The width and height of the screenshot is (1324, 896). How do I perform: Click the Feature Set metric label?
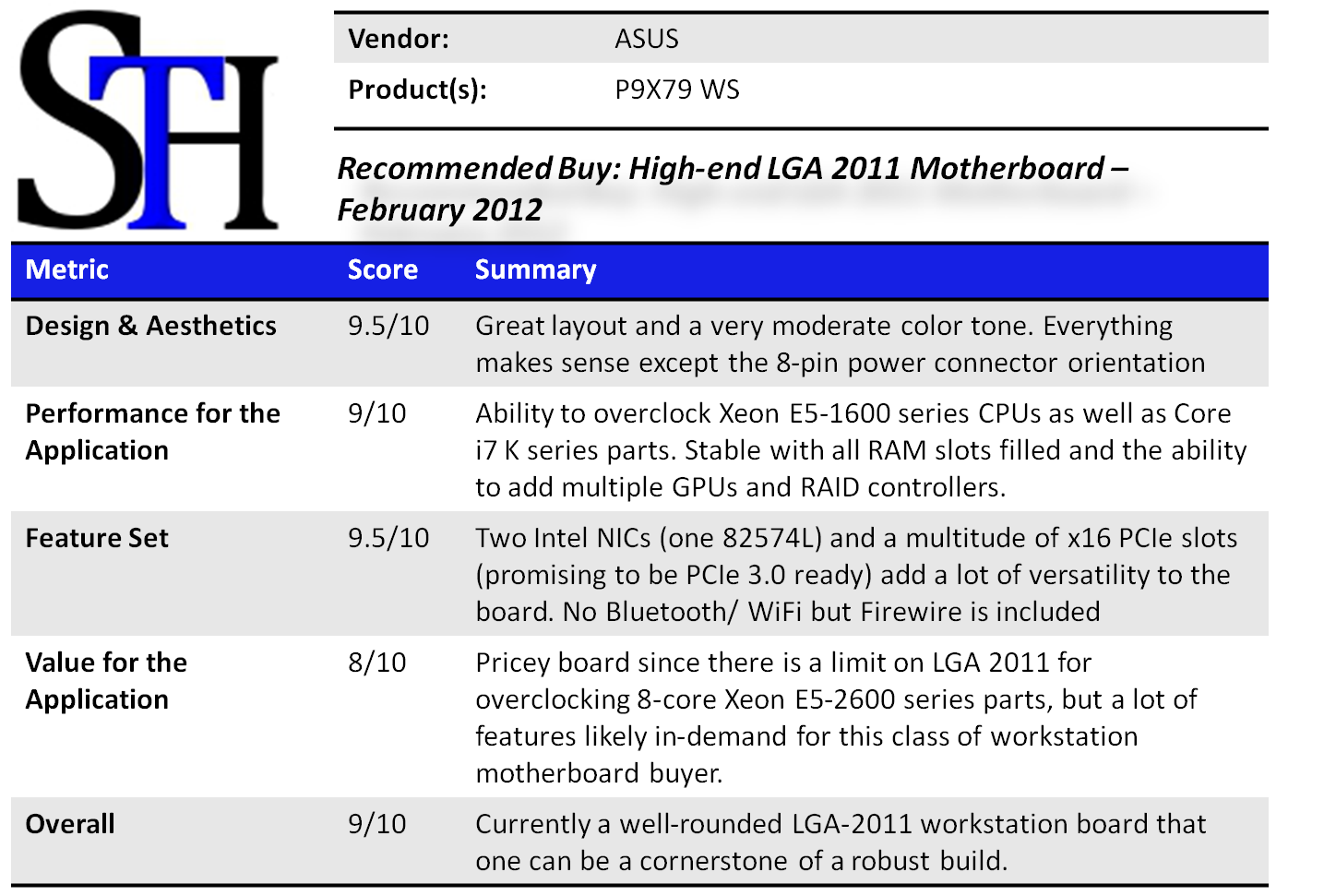97,538
